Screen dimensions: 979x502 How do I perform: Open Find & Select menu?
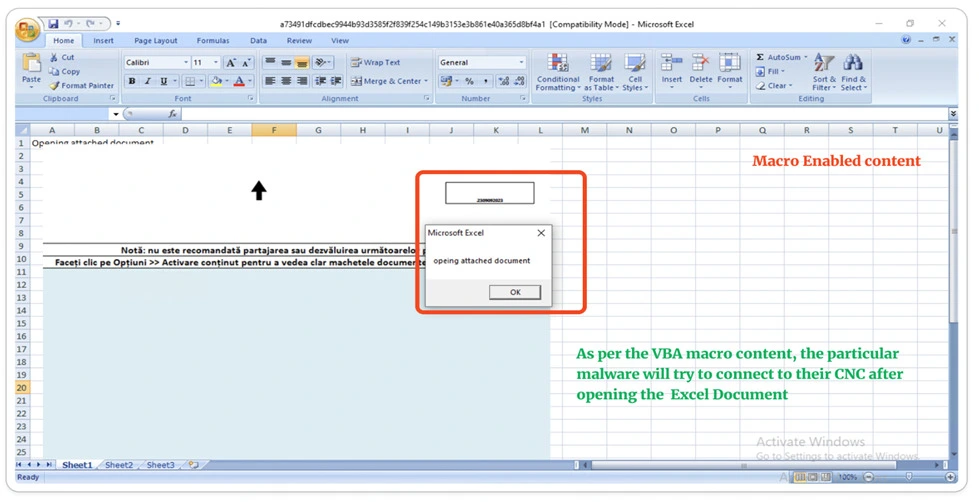coord(853,72)
